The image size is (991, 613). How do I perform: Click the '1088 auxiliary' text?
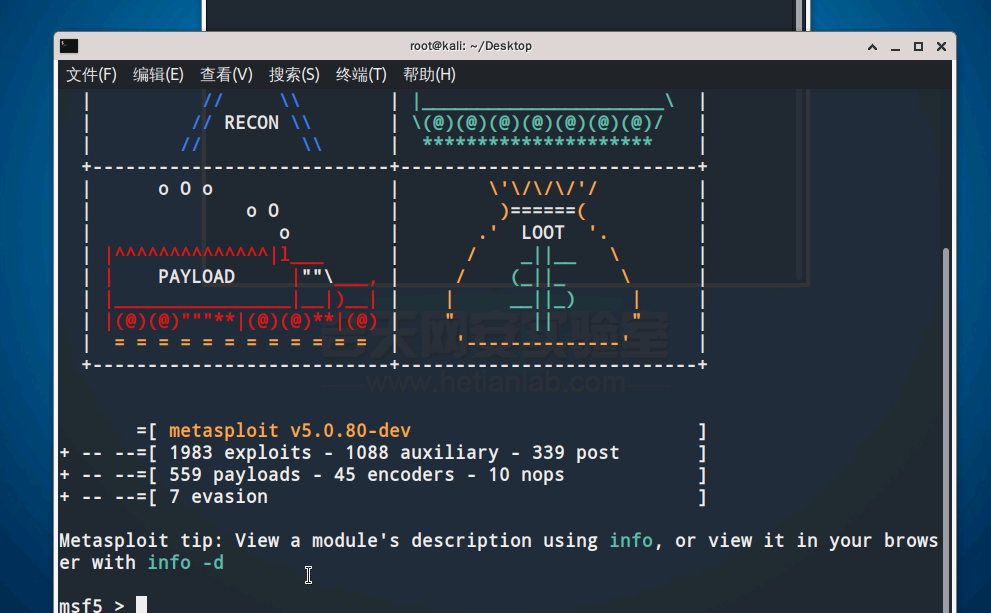422,452
